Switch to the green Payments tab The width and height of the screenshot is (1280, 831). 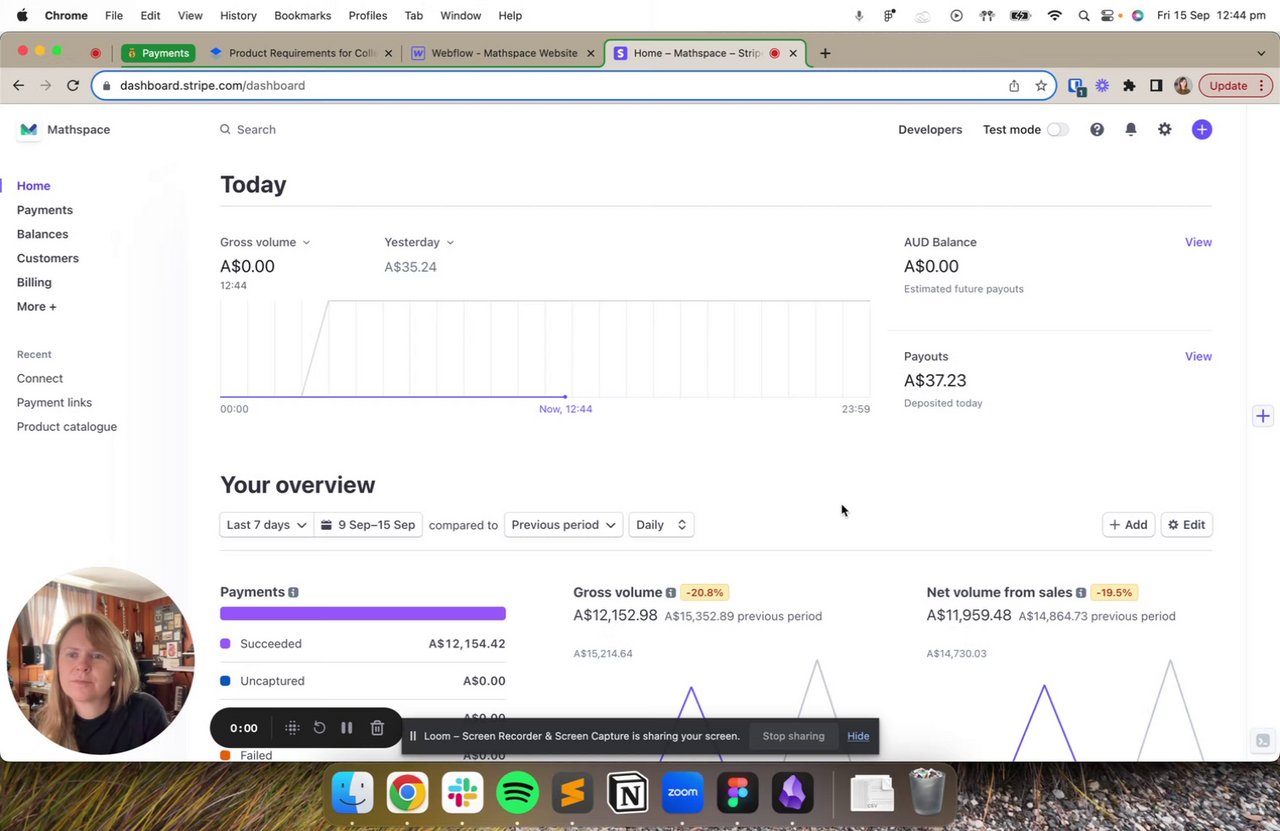point(158,53)
